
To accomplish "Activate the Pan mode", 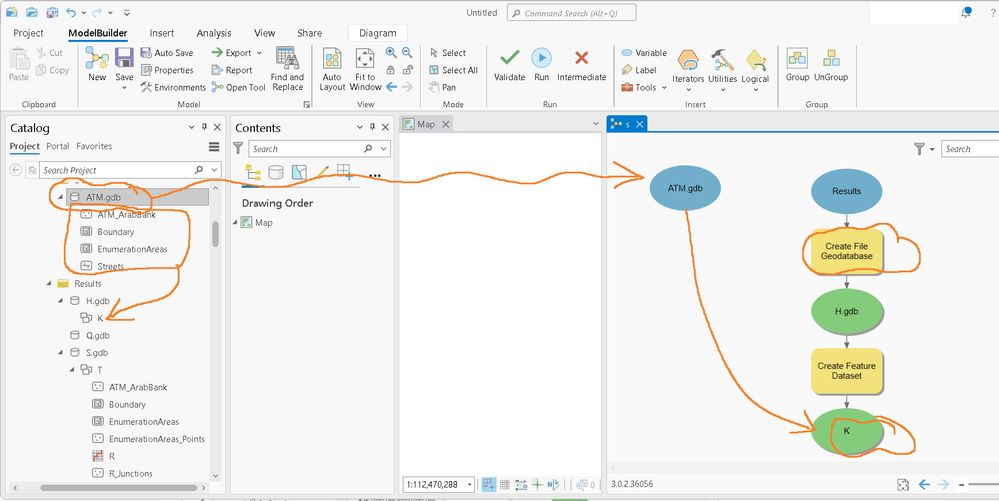I will click(442, 87).
